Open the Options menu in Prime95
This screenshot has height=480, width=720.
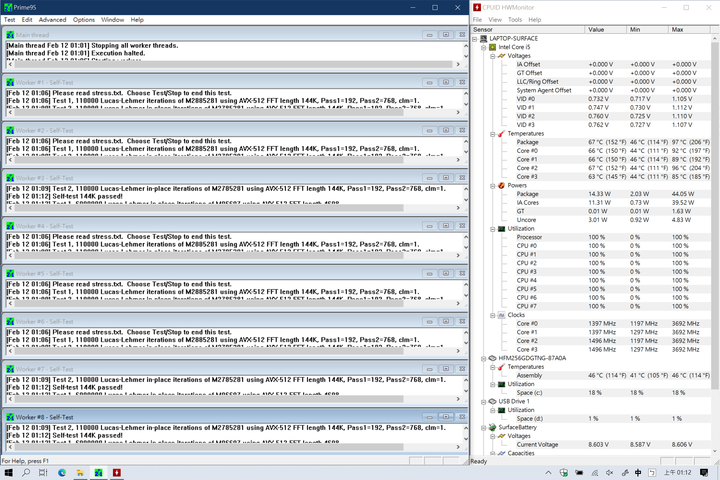[x=84, y=20]
